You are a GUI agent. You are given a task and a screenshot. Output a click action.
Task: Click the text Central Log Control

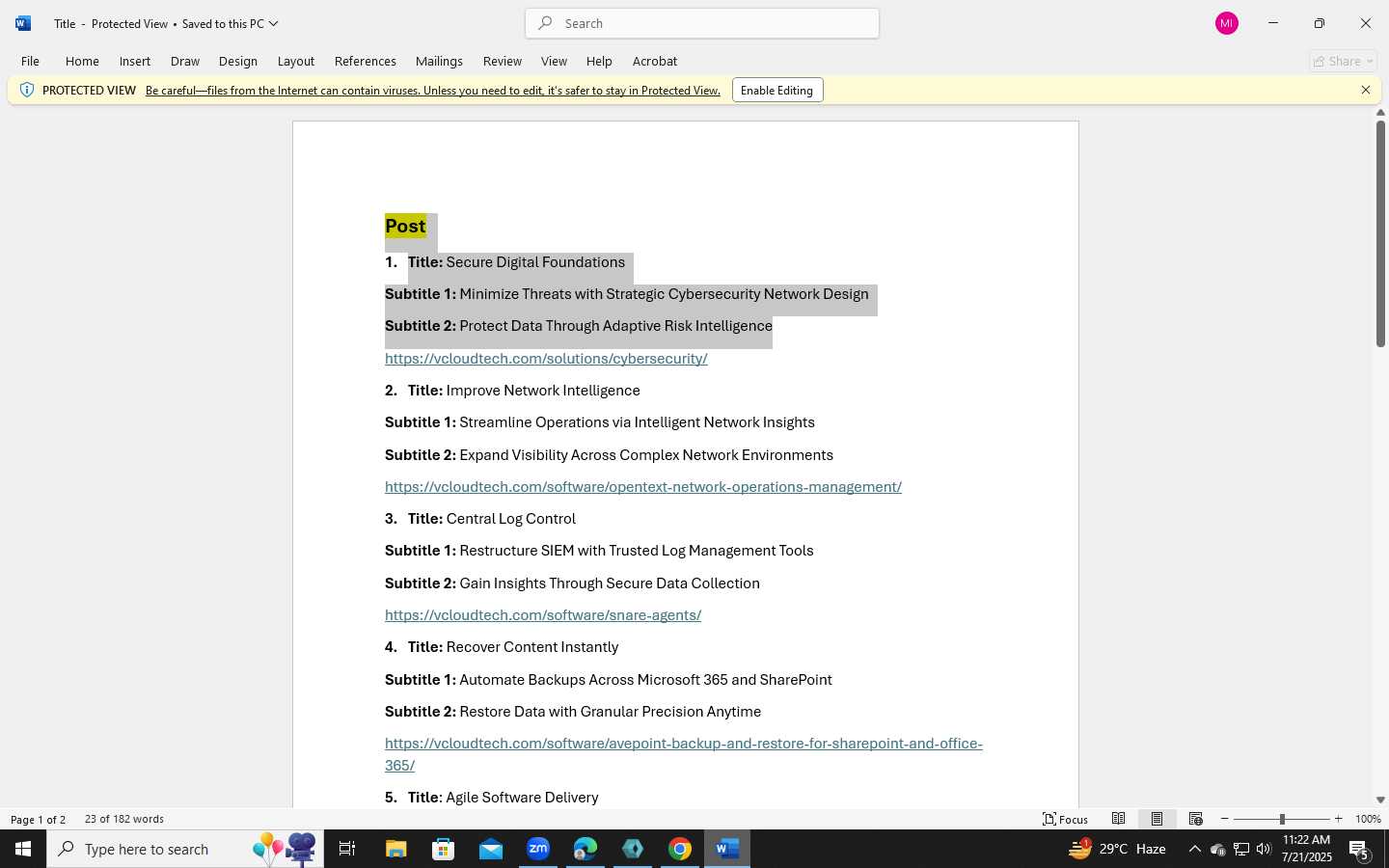click(x=511, y=519)
